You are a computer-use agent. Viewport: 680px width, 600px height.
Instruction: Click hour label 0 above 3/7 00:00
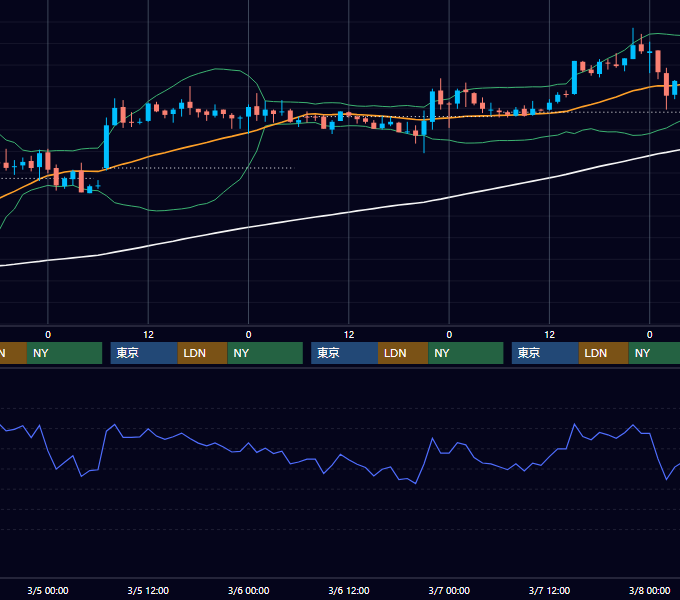(x=449, y=335)
